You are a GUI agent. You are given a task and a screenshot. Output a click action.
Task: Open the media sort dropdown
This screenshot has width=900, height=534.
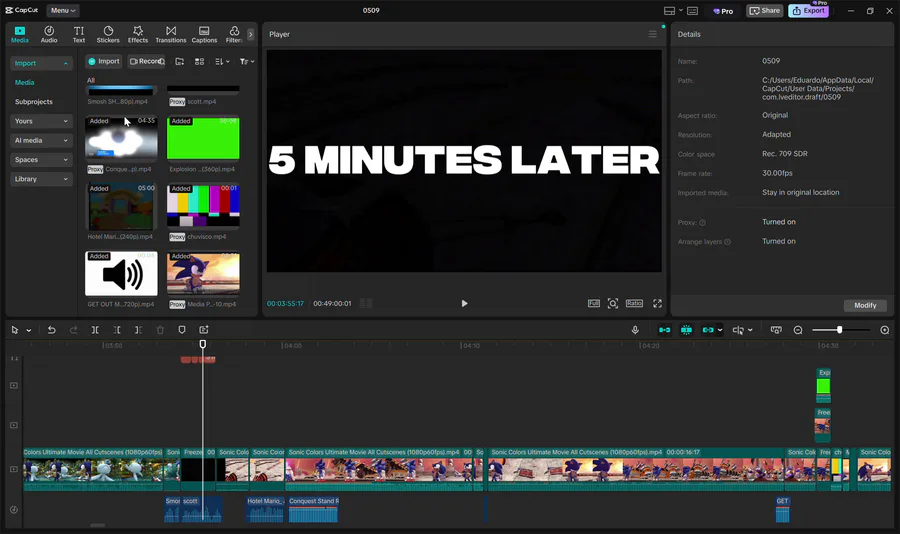tap(222, 61)
